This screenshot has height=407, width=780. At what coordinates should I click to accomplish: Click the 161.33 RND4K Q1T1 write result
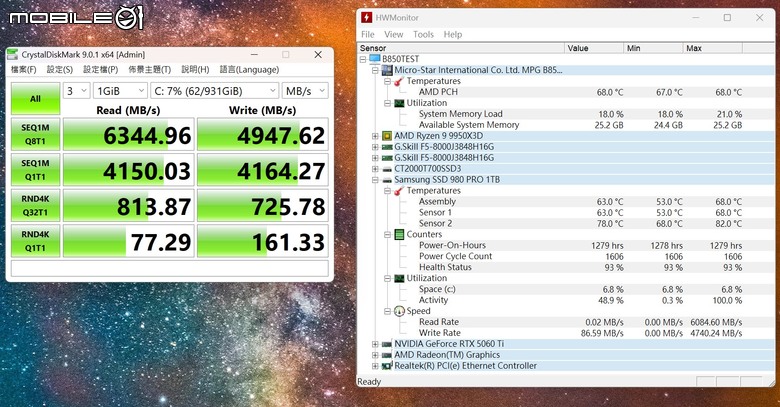point(263,241)
